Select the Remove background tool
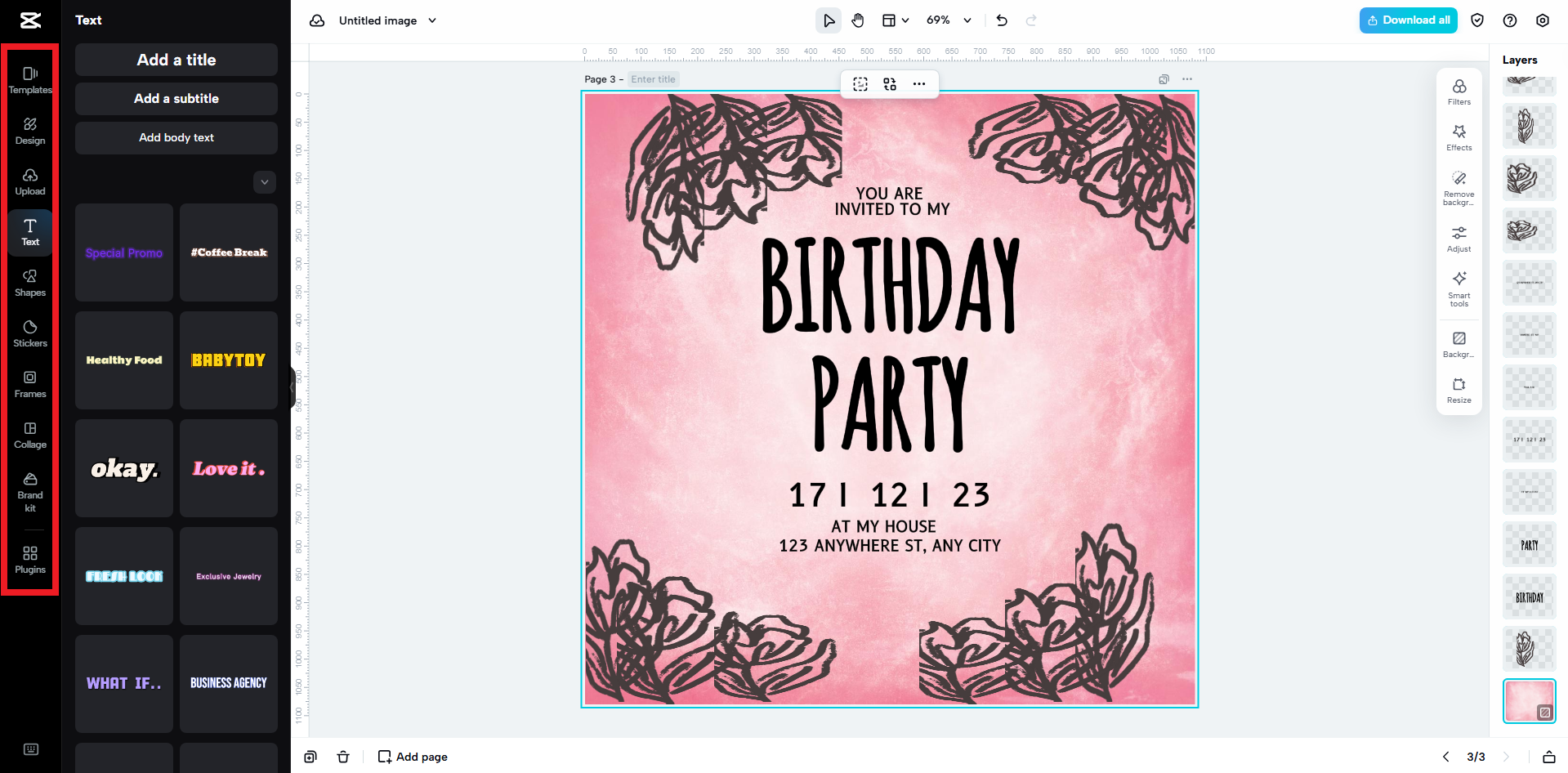Screen dimensions: 1568x773 click(x=1459, y=186)
